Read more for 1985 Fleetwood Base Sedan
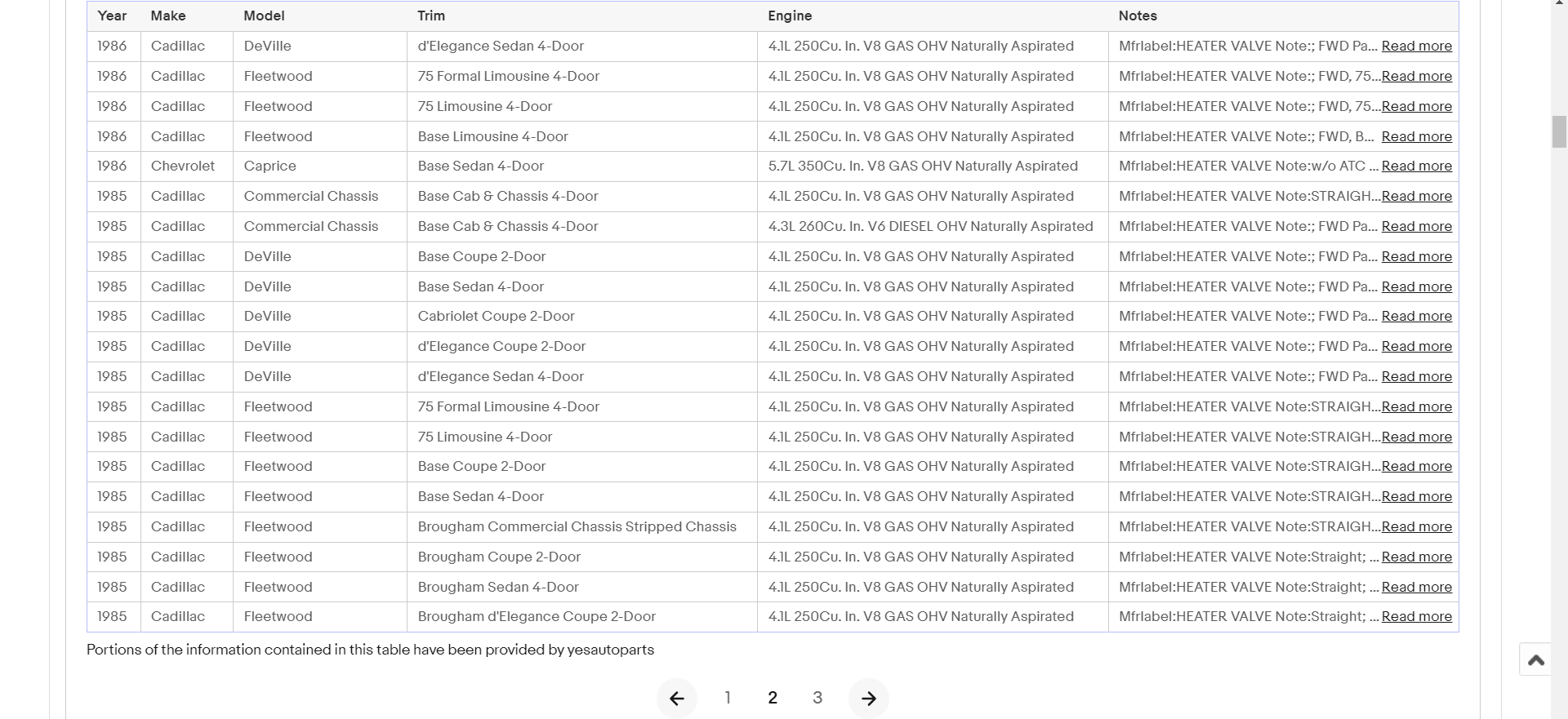The image size is (1568, 719). click(x=1417, y=497)
